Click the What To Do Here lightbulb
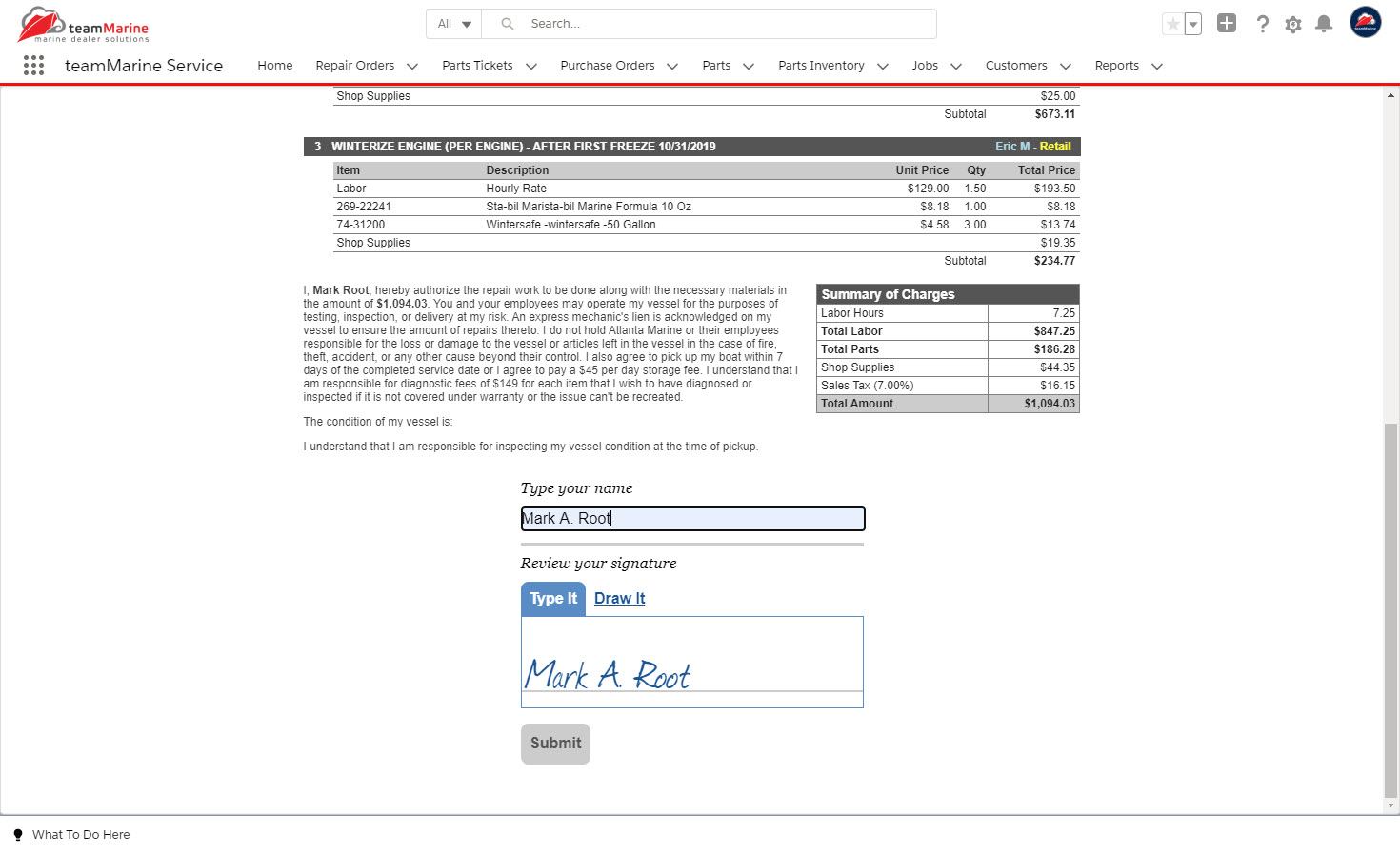This screenshot has height=854, width=1400. [x=18, y=835]
